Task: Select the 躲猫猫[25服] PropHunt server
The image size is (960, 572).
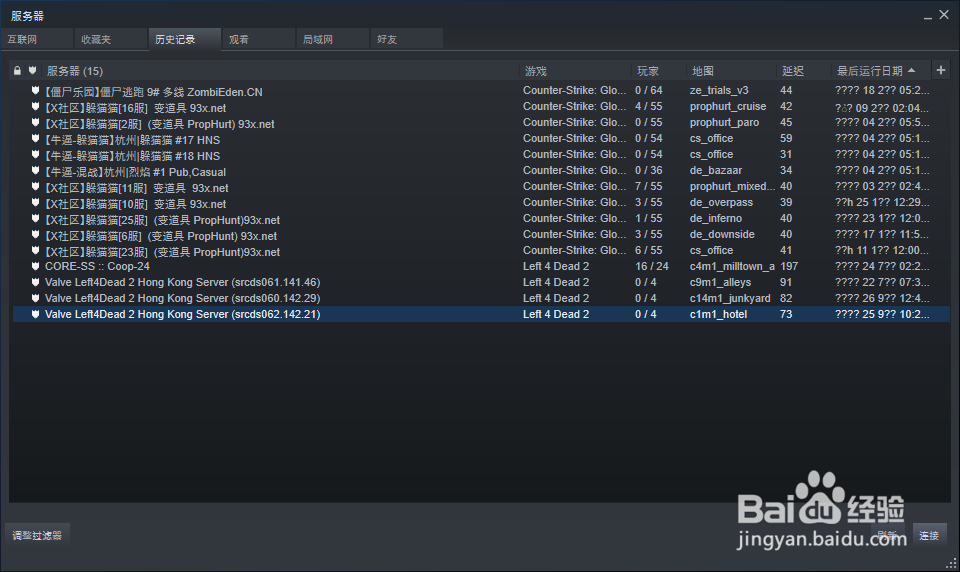Action: (x=481, y=218)
